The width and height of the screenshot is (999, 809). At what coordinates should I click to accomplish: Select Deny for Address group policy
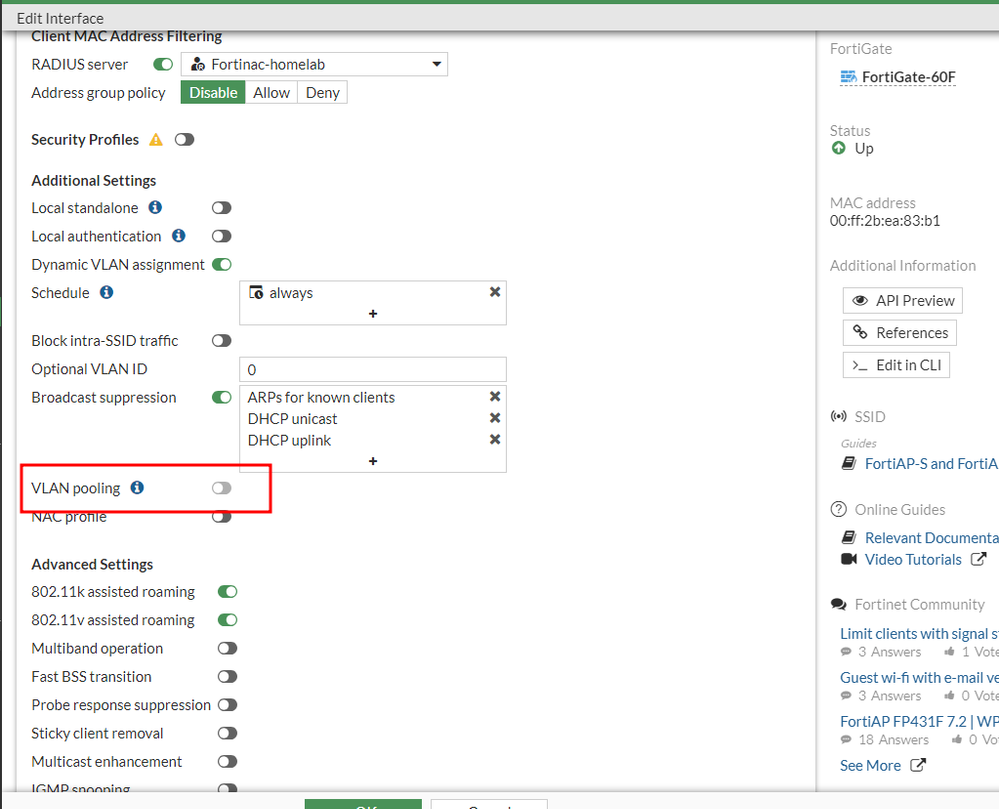coord(322,92)
